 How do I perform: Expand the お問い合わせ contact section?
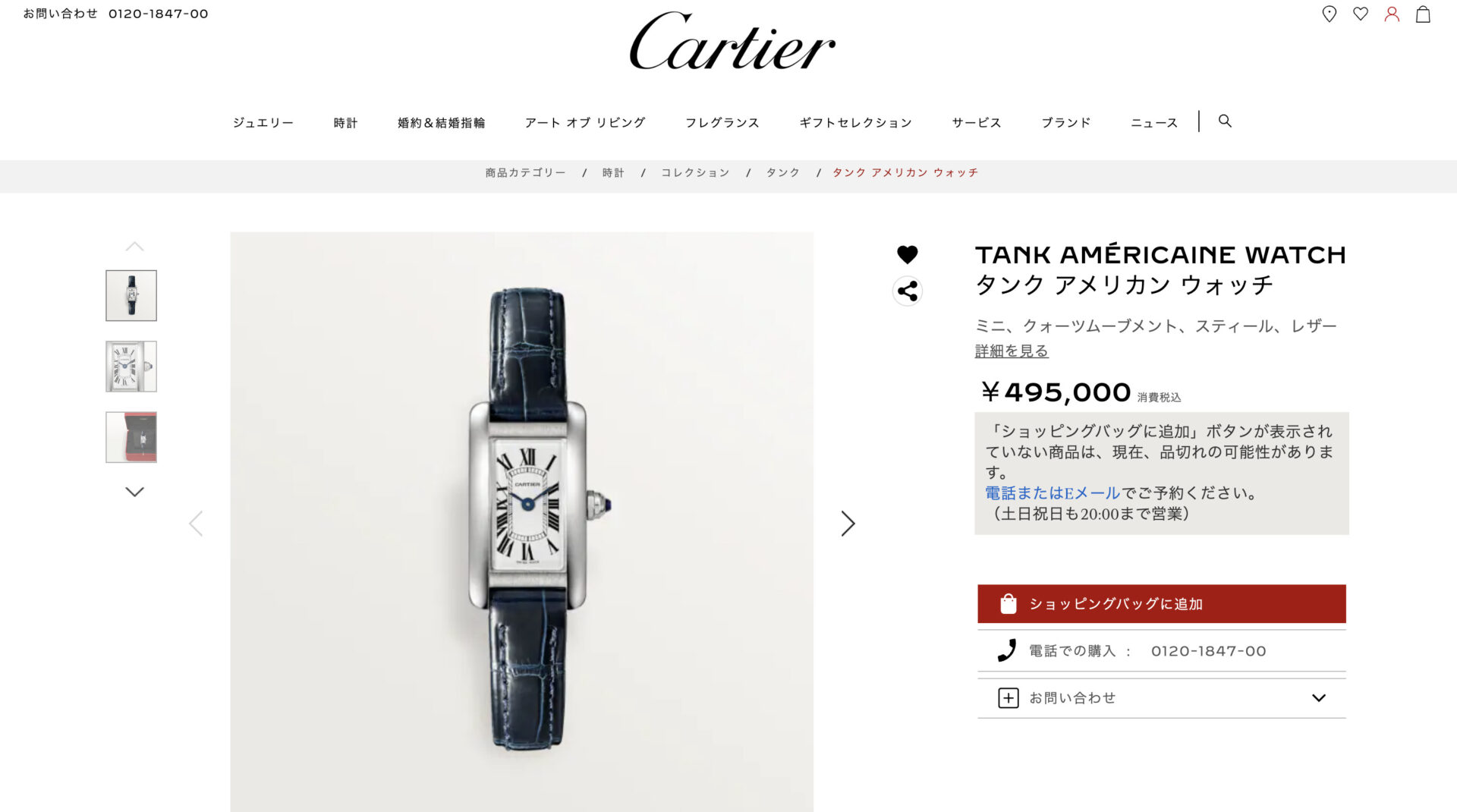[x=1161, y=697]
